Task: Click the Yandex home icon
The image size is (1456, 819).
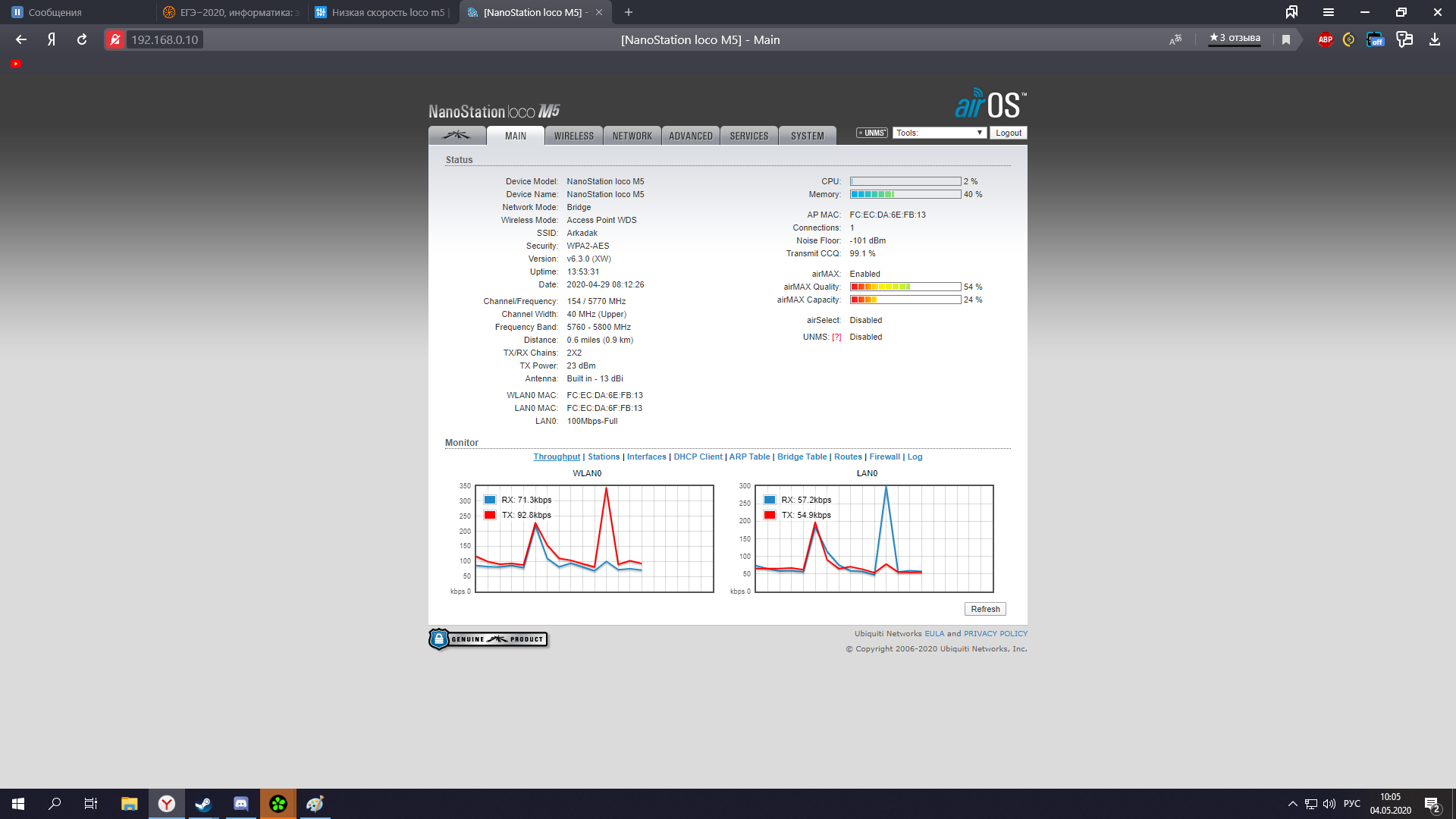Action: click(52, 39)
